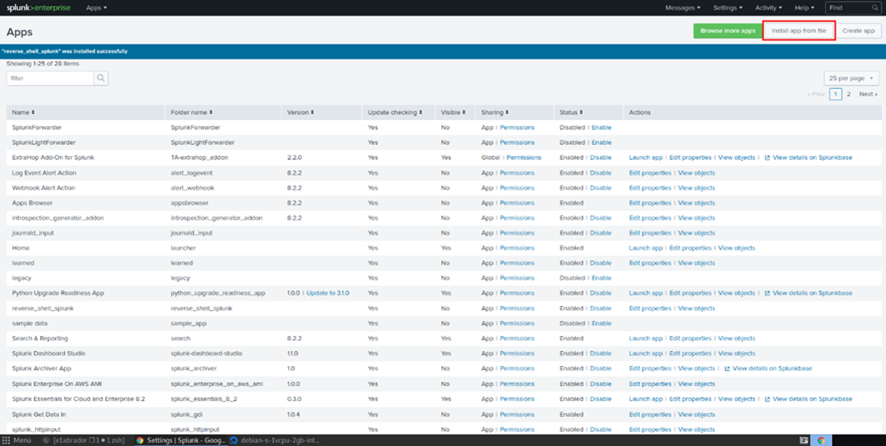View Splunk Archiver App details on Splunkbase
The width and height of the screenshot is (886, 446).
(x=772, y=369)
